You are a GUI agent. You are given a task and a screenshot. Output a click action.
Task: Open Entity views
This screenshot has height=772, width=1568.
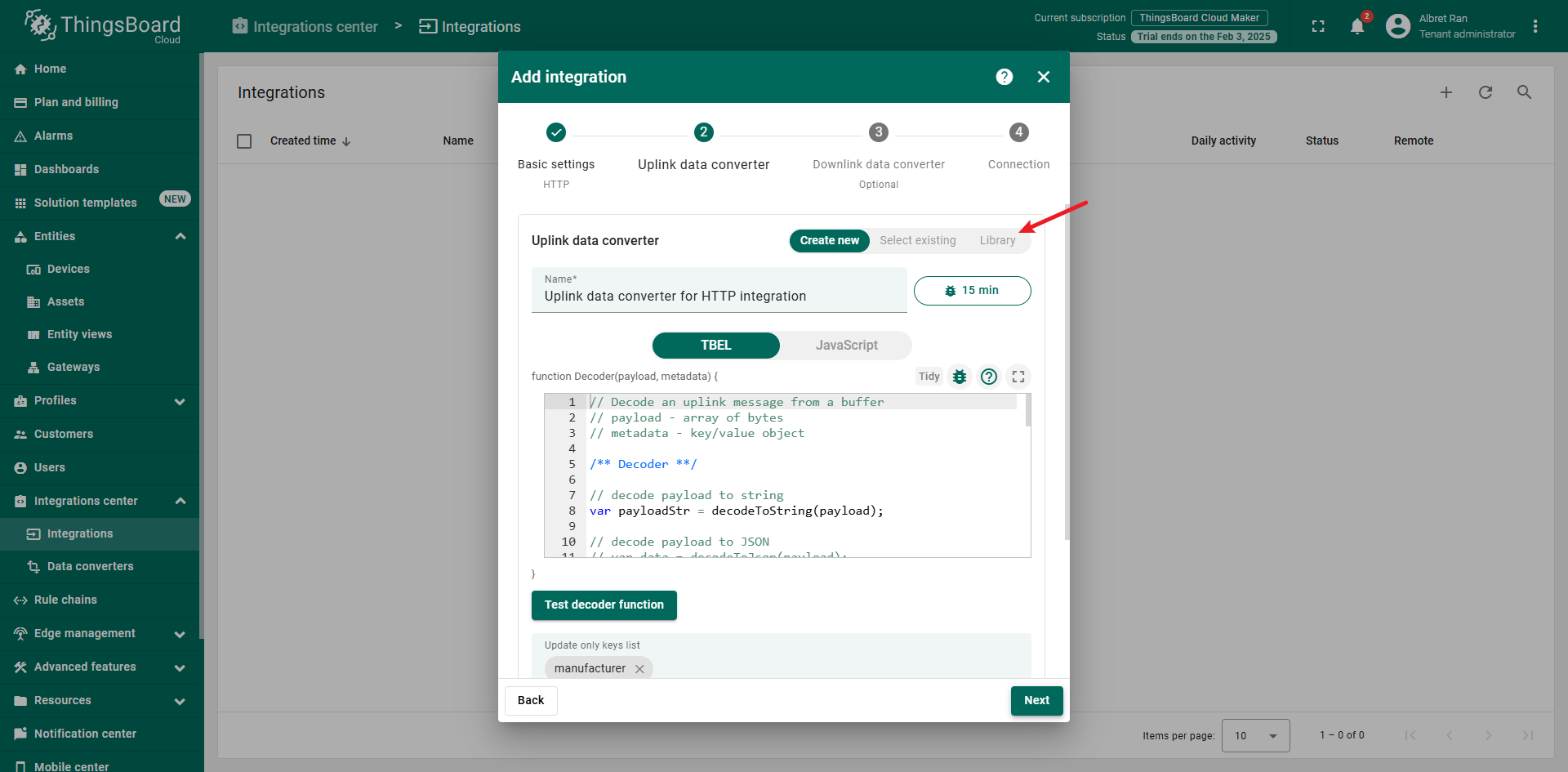pos(99,334)
